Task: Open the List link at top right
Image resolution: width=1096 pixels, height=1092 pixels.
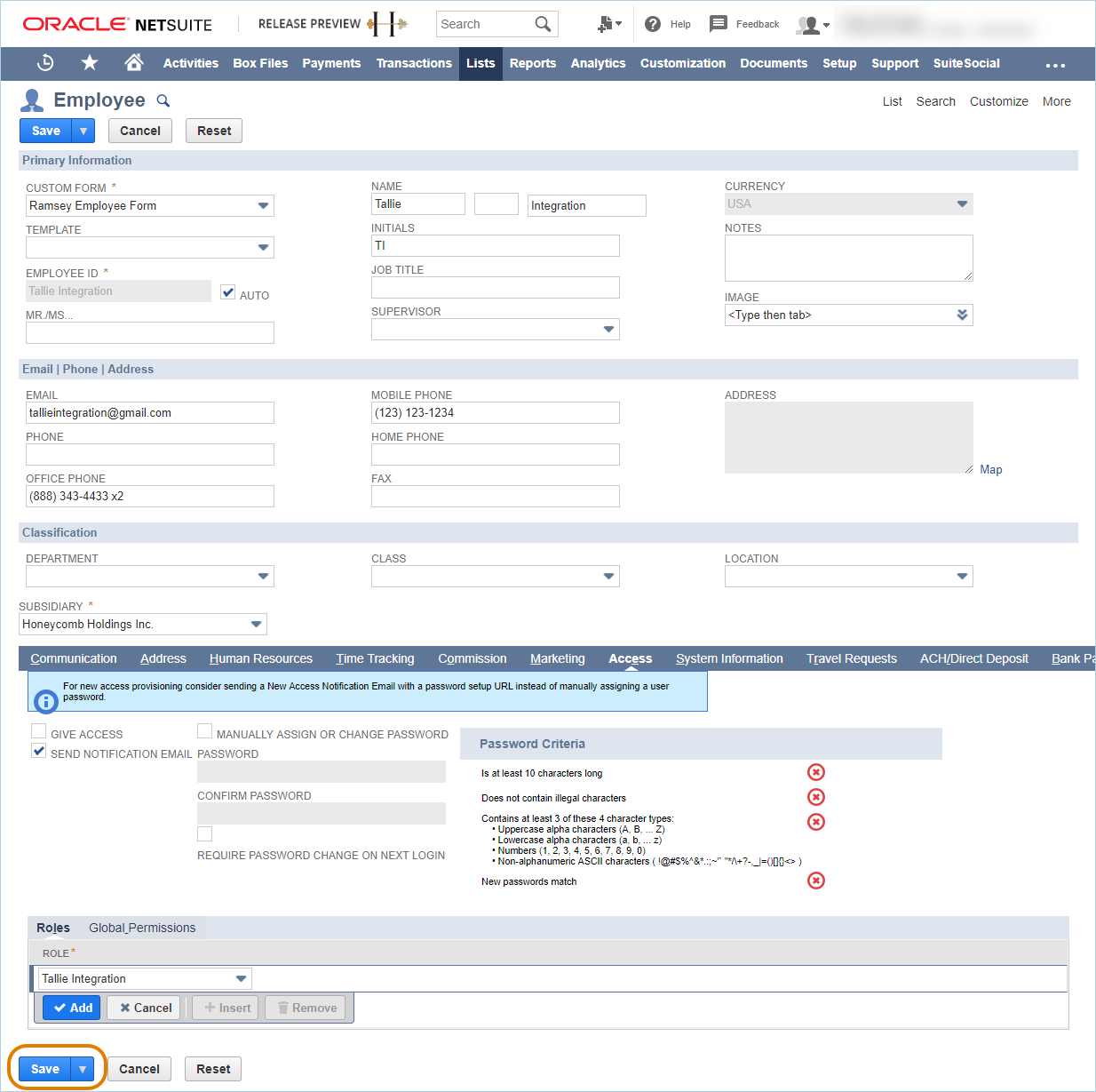Action: tap(893, 101)
